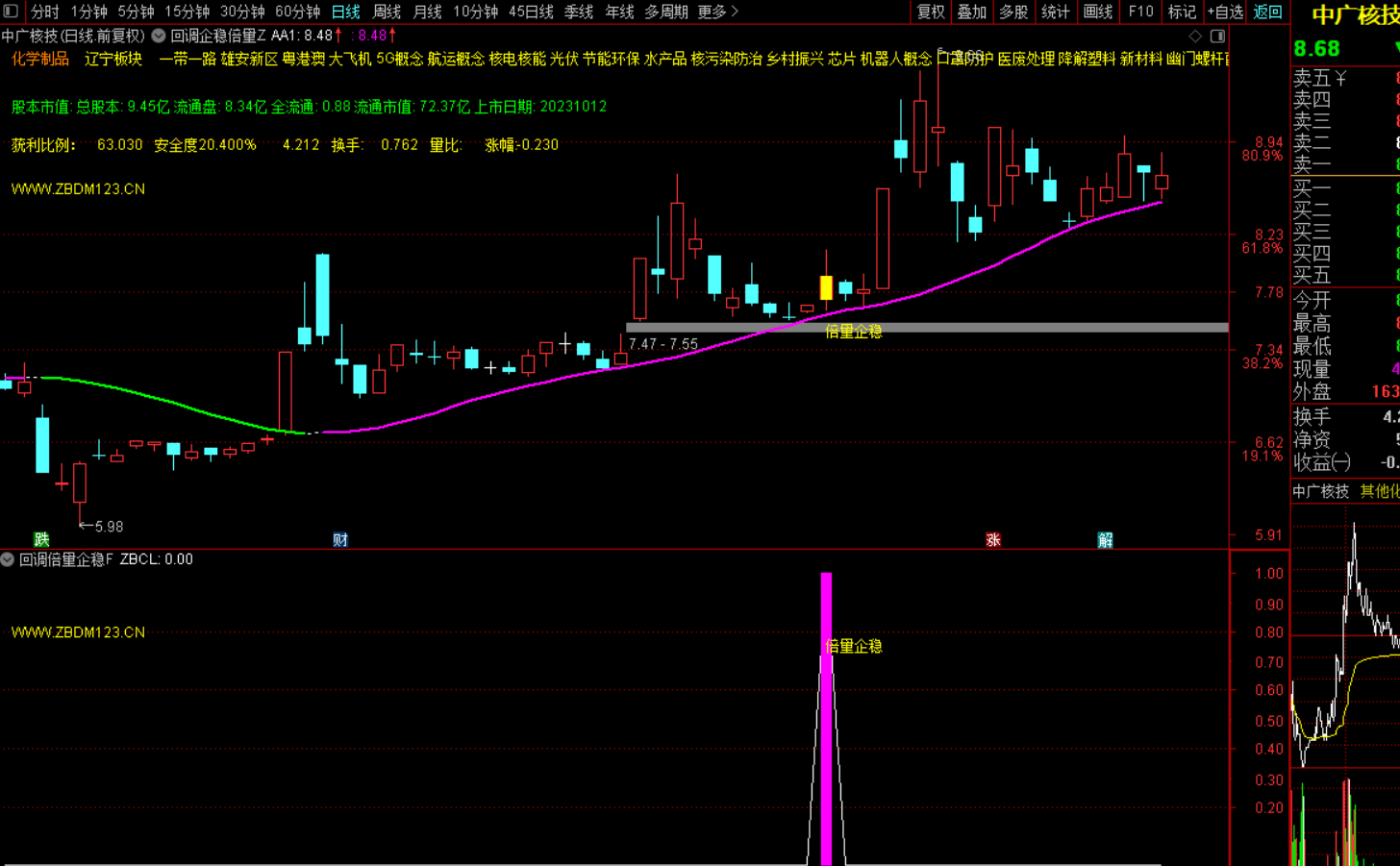
Task: Click the diamond icon above the chart
Action: (1195, 36)
